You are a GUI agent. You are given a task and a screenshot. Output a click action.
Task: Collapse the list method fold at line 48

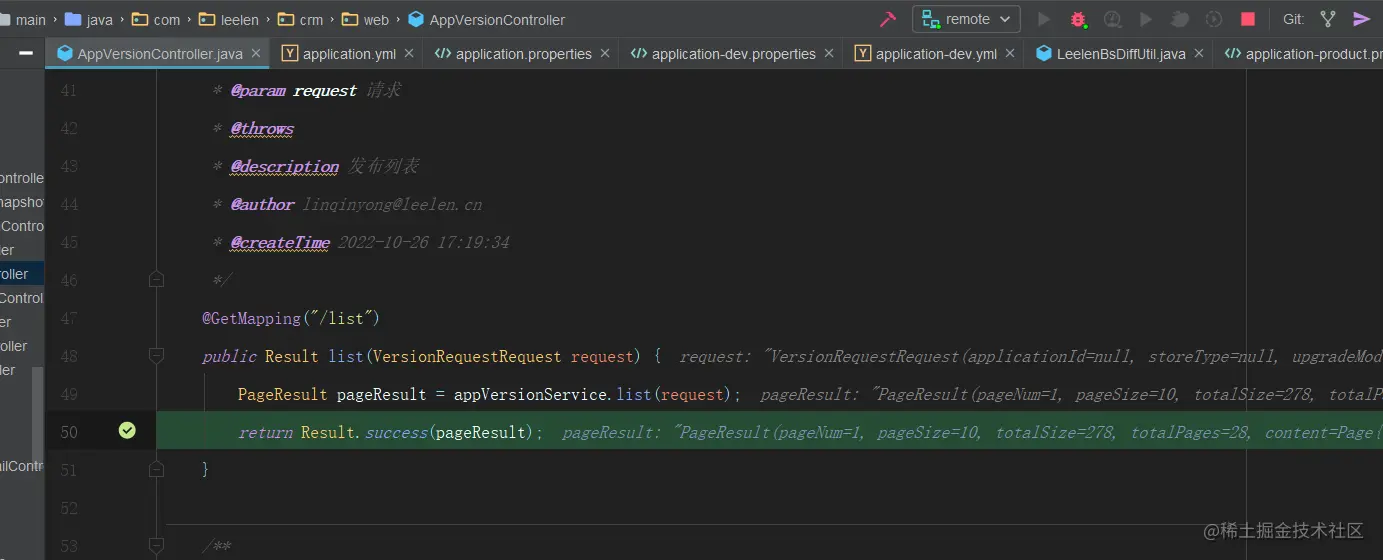point(156,356)
